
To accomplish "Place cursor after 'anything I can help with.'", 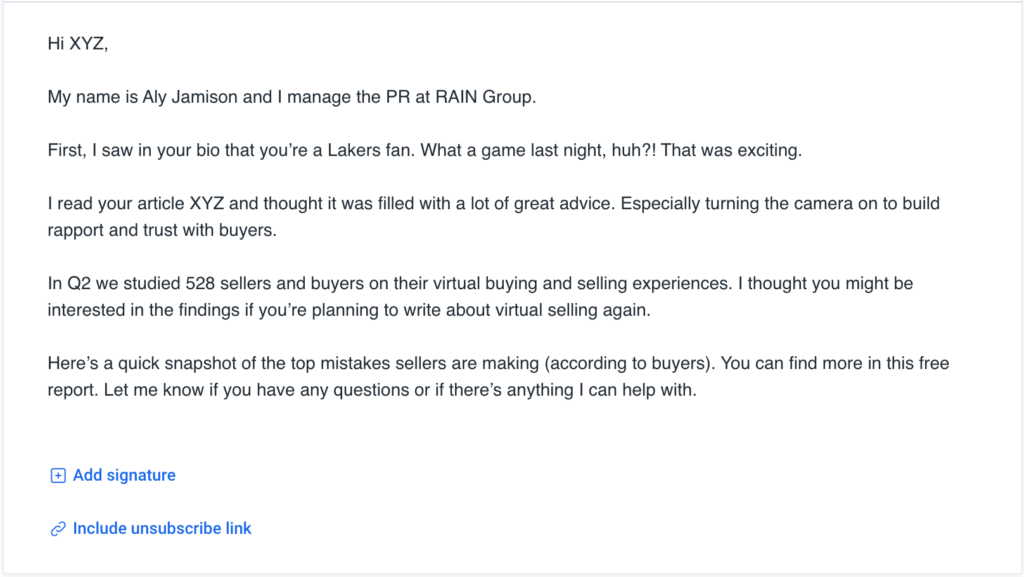I will [697, 390].
